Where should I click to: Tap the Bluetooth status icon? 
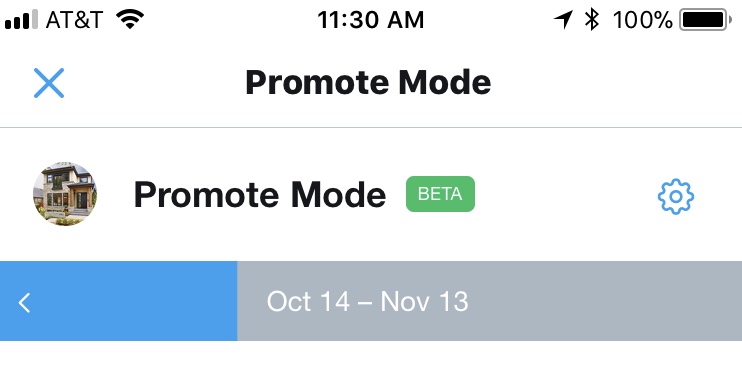point(592,20)
